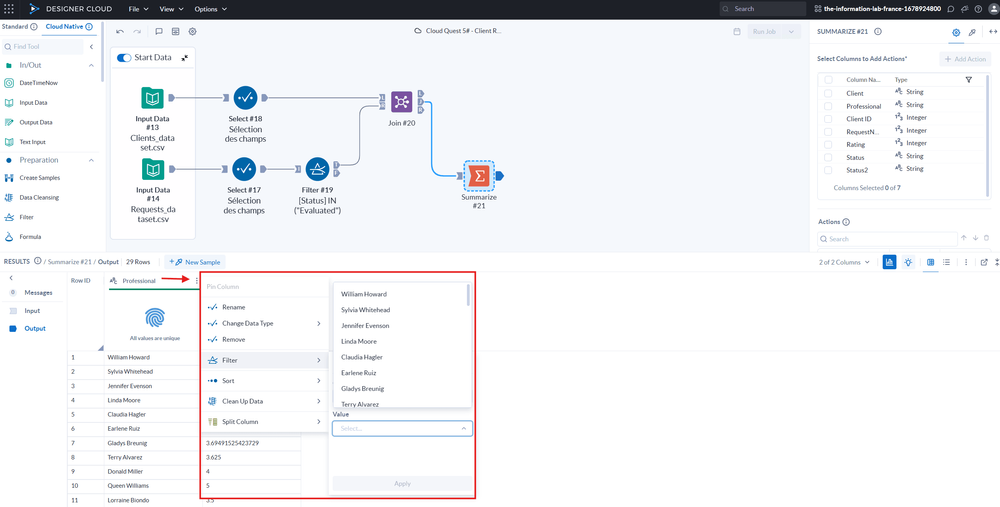Open the Sort submenu in context menu

[266, 381]
